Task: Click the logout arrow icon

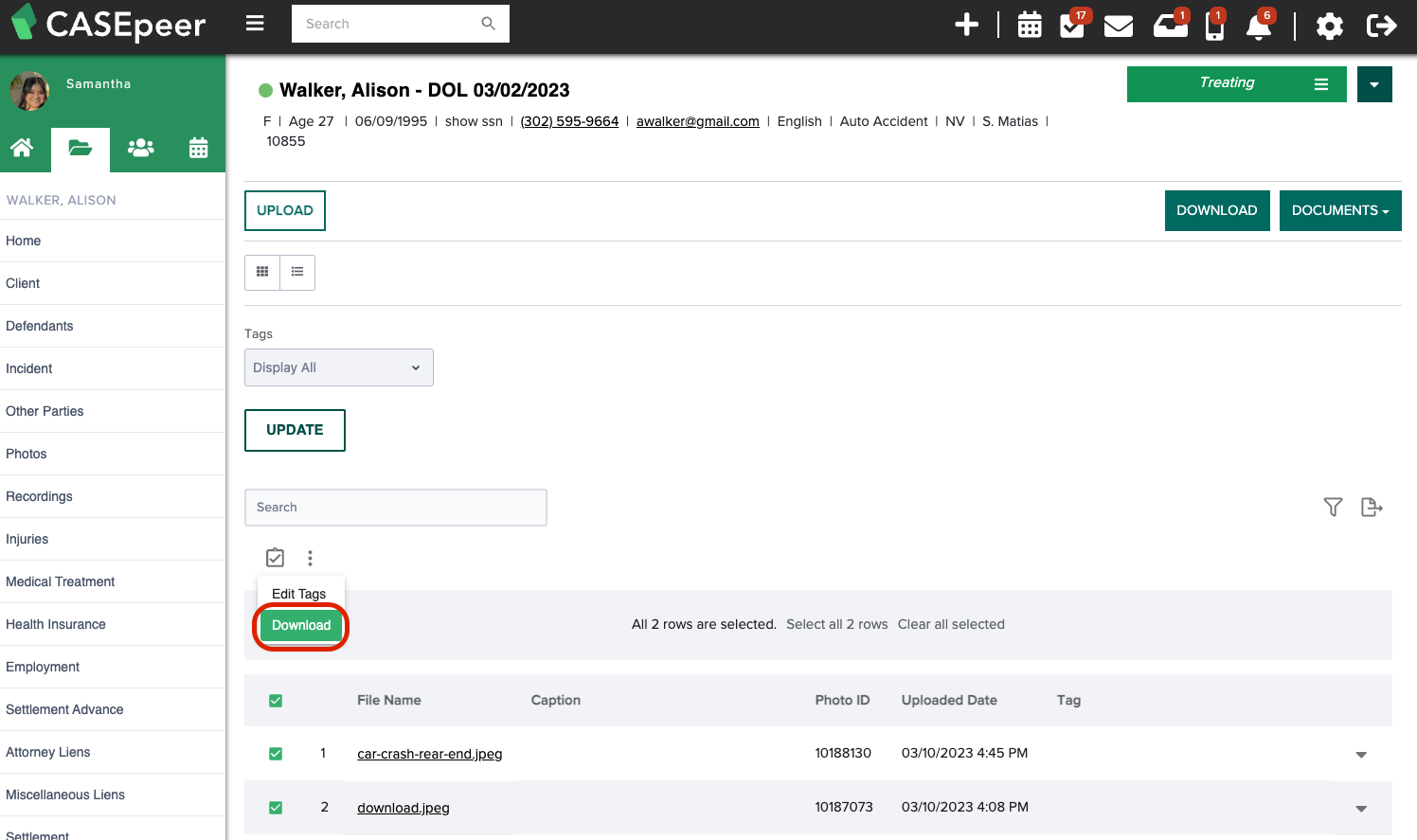Action: tap(1381, 26)
